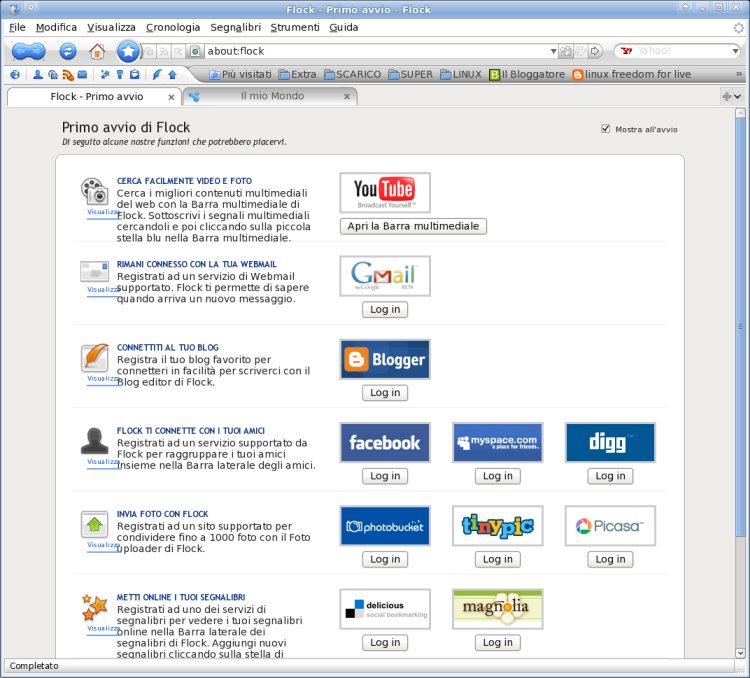This screenshot has height=678, width=750.
Task: Open the Segnalibri menu
Action: [236, 27]
